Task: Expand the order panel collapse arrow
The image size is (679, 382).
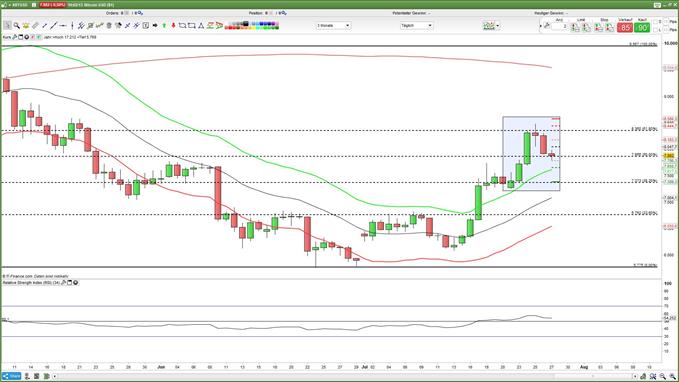Action: (540, 26)
